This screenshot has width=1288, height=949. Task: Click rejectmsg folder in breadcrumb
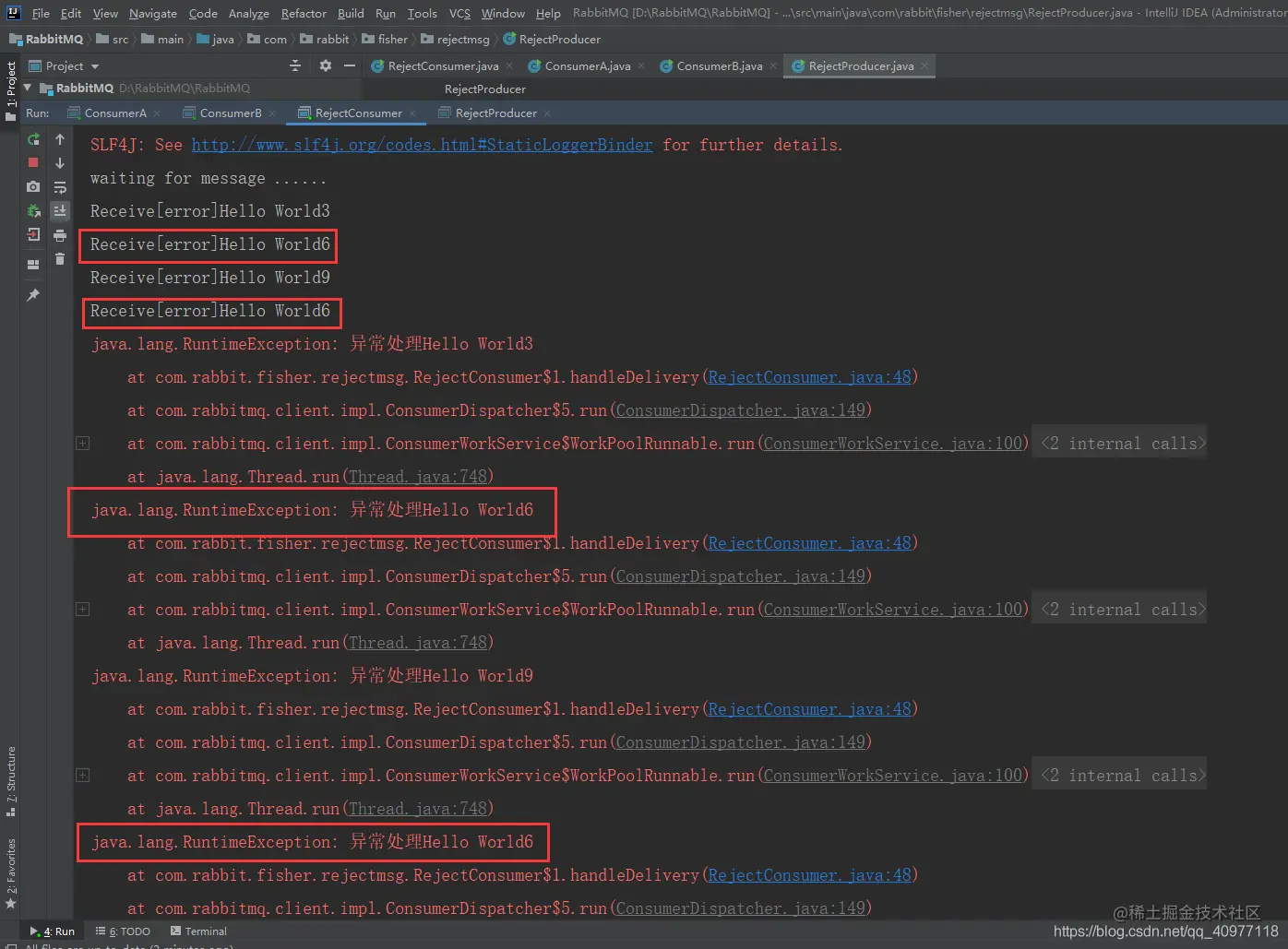[x=455, y=39]
